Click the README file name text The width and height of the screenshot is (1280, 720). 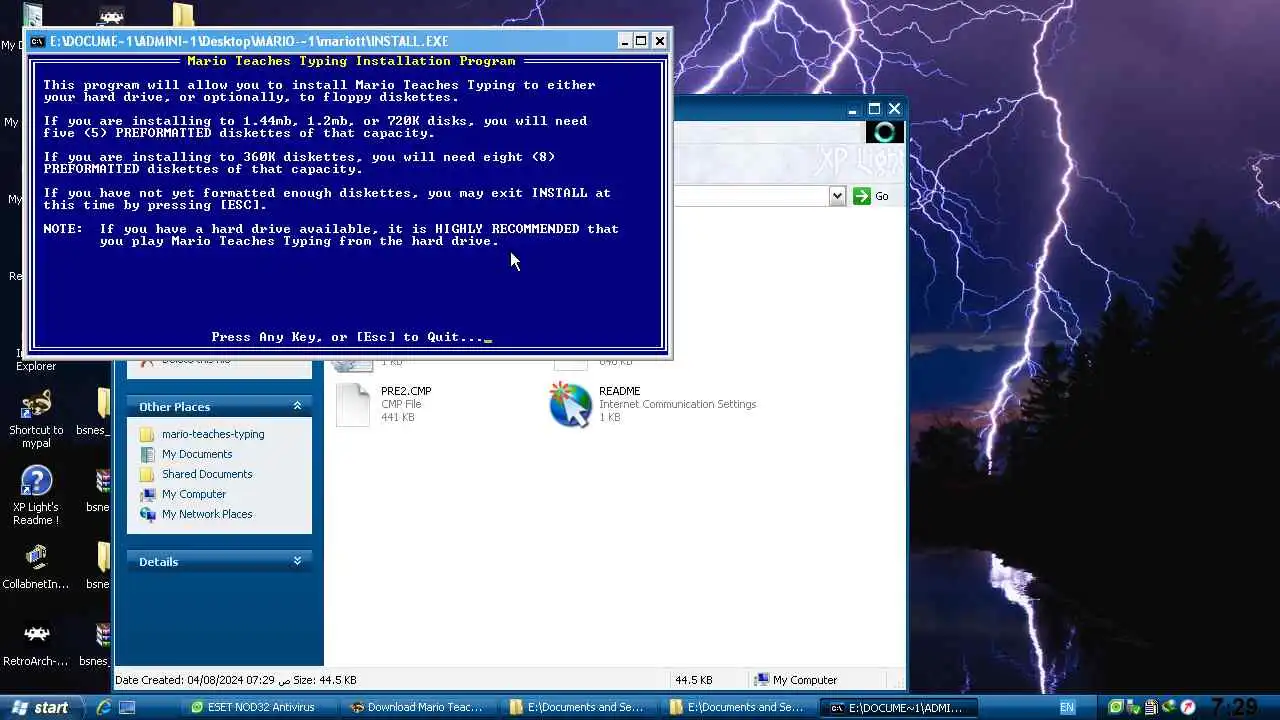coord(619,391)
